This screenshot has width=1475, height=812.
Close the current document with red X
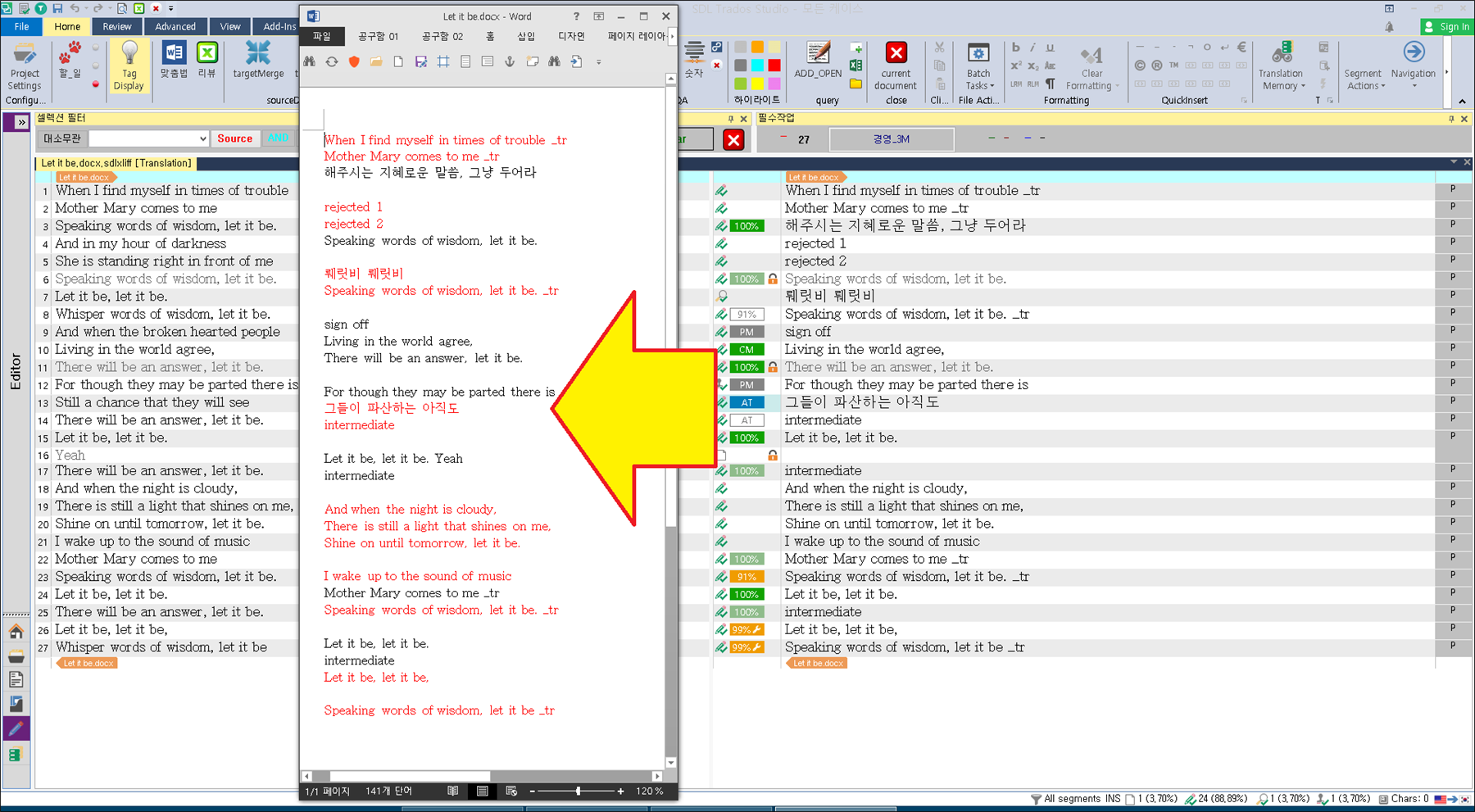[x=896, y=66]
